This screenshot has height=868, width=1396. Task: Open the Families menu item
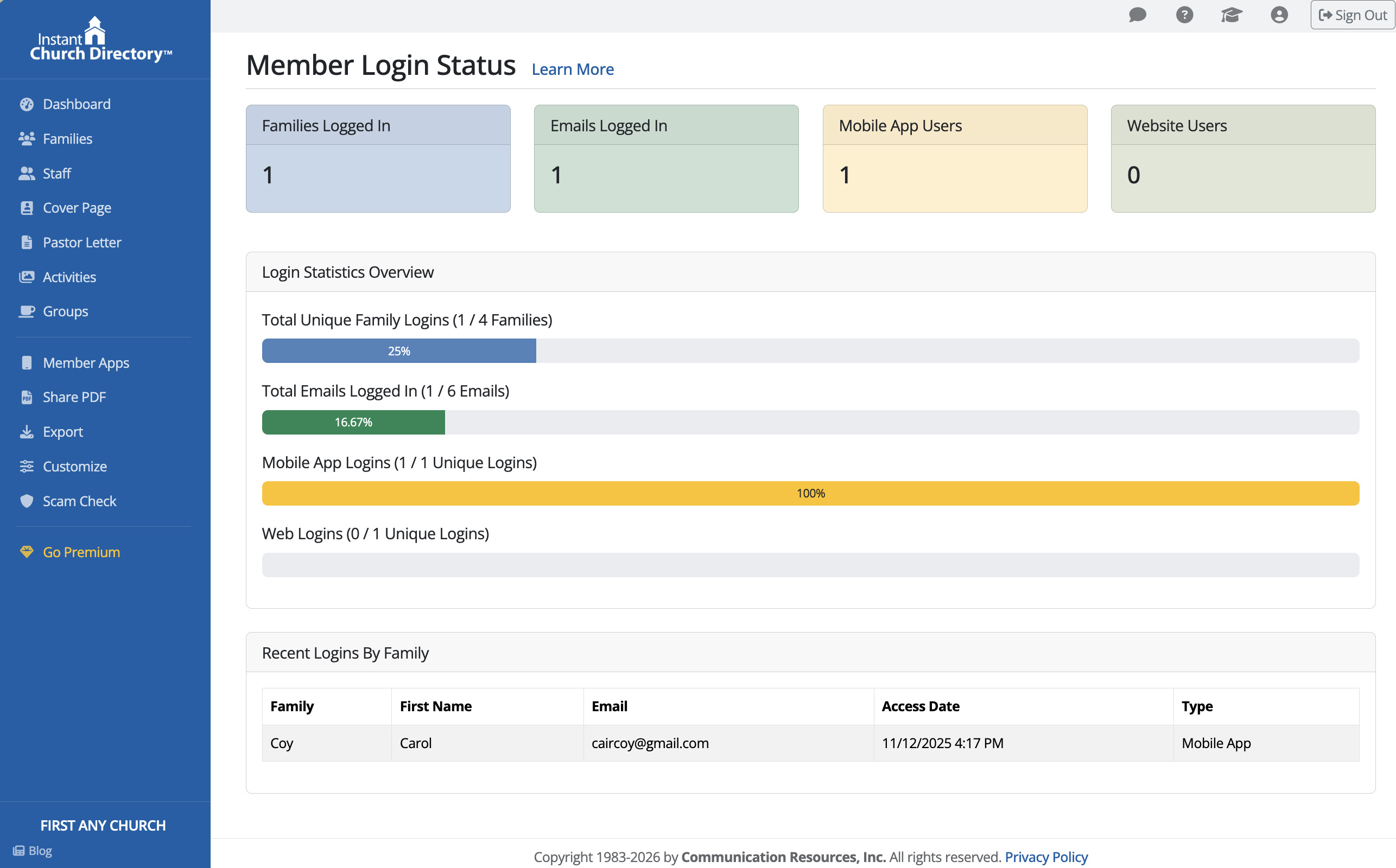pos(67,139)
